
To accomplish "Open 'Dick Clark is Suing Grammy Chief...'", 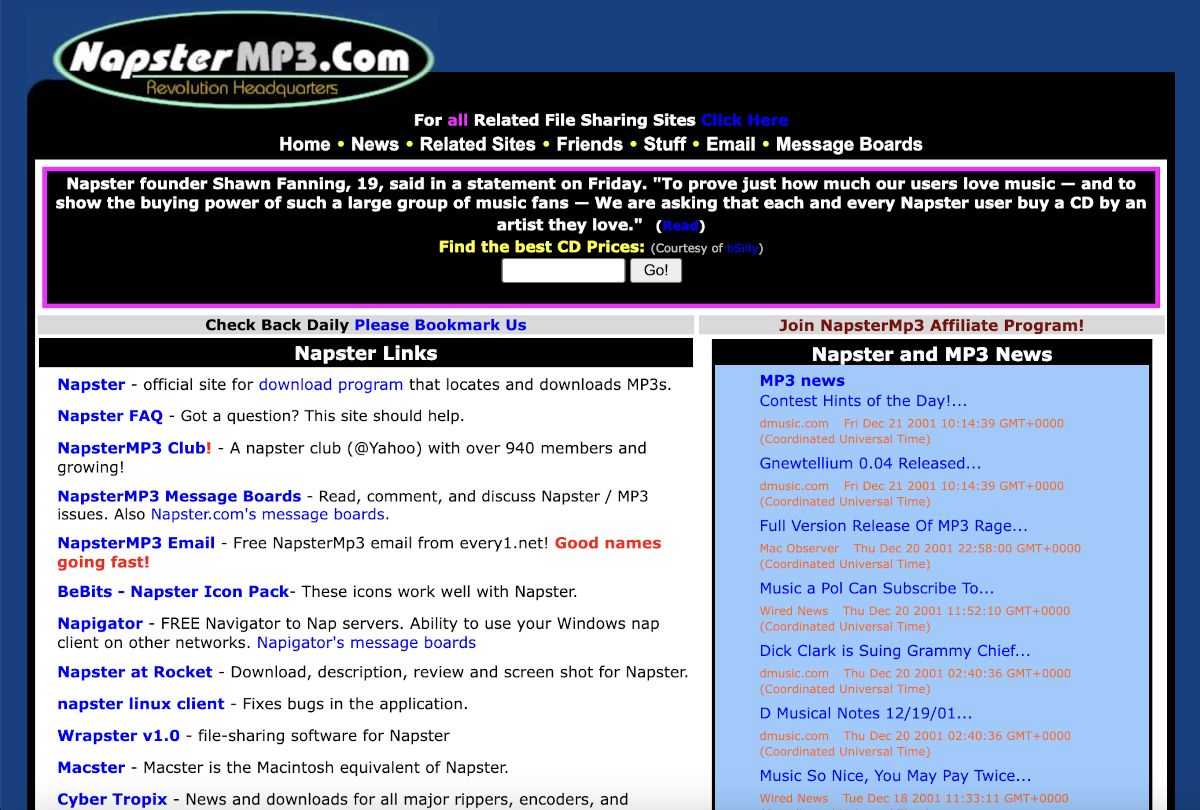I will 895,651.
